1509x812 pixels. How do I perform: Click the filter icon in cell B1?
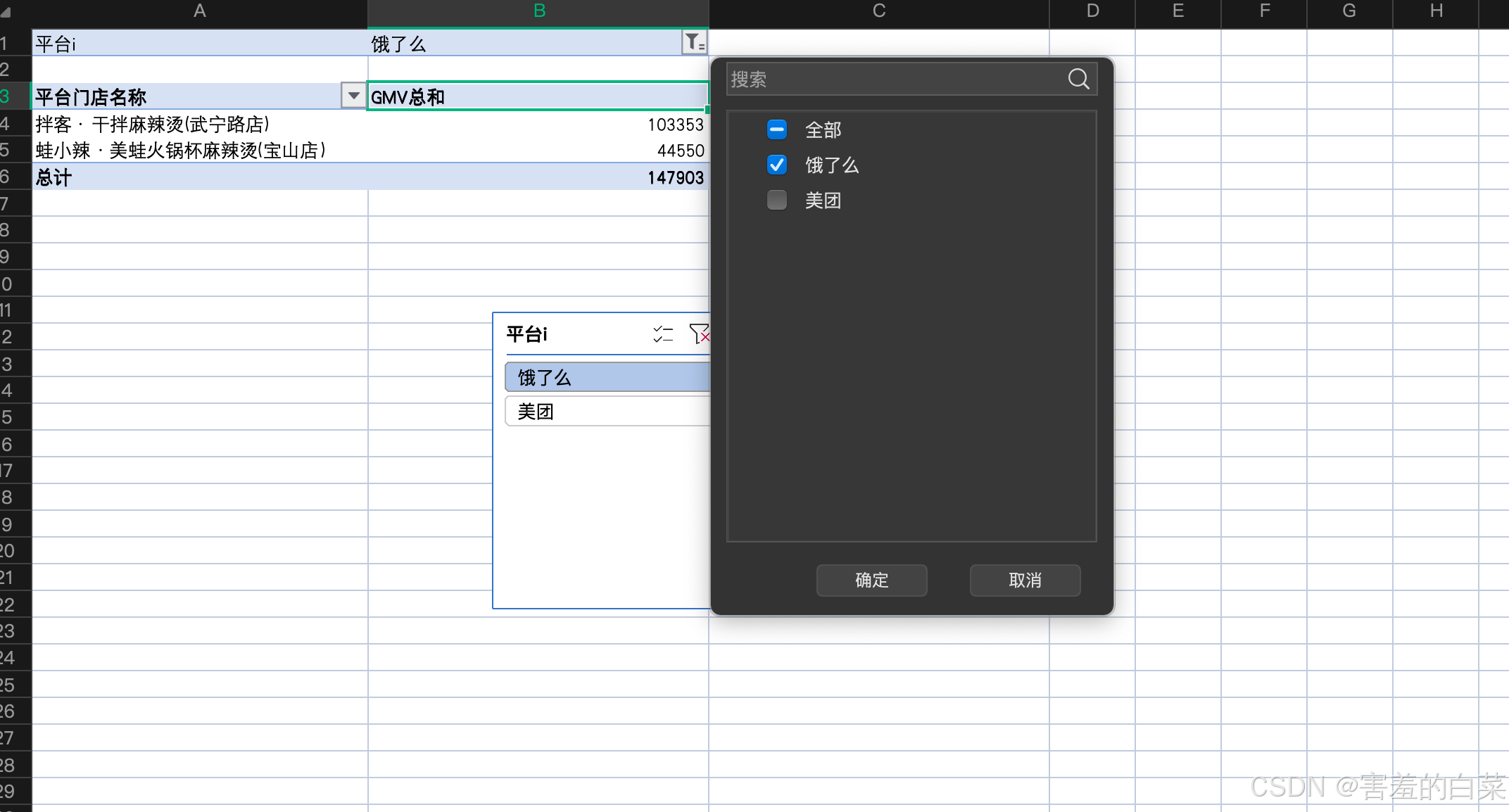[694, 43]
